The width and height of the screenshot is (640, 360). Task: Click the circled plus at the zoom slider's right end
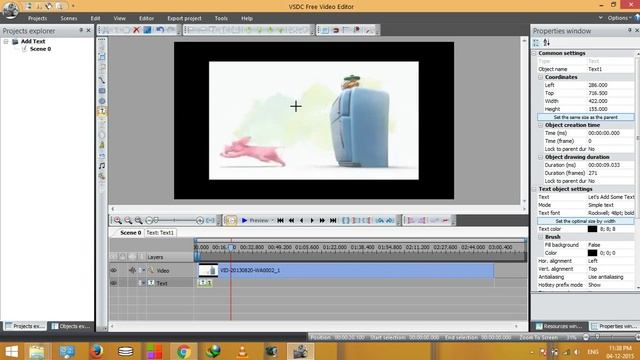[200, 220]
